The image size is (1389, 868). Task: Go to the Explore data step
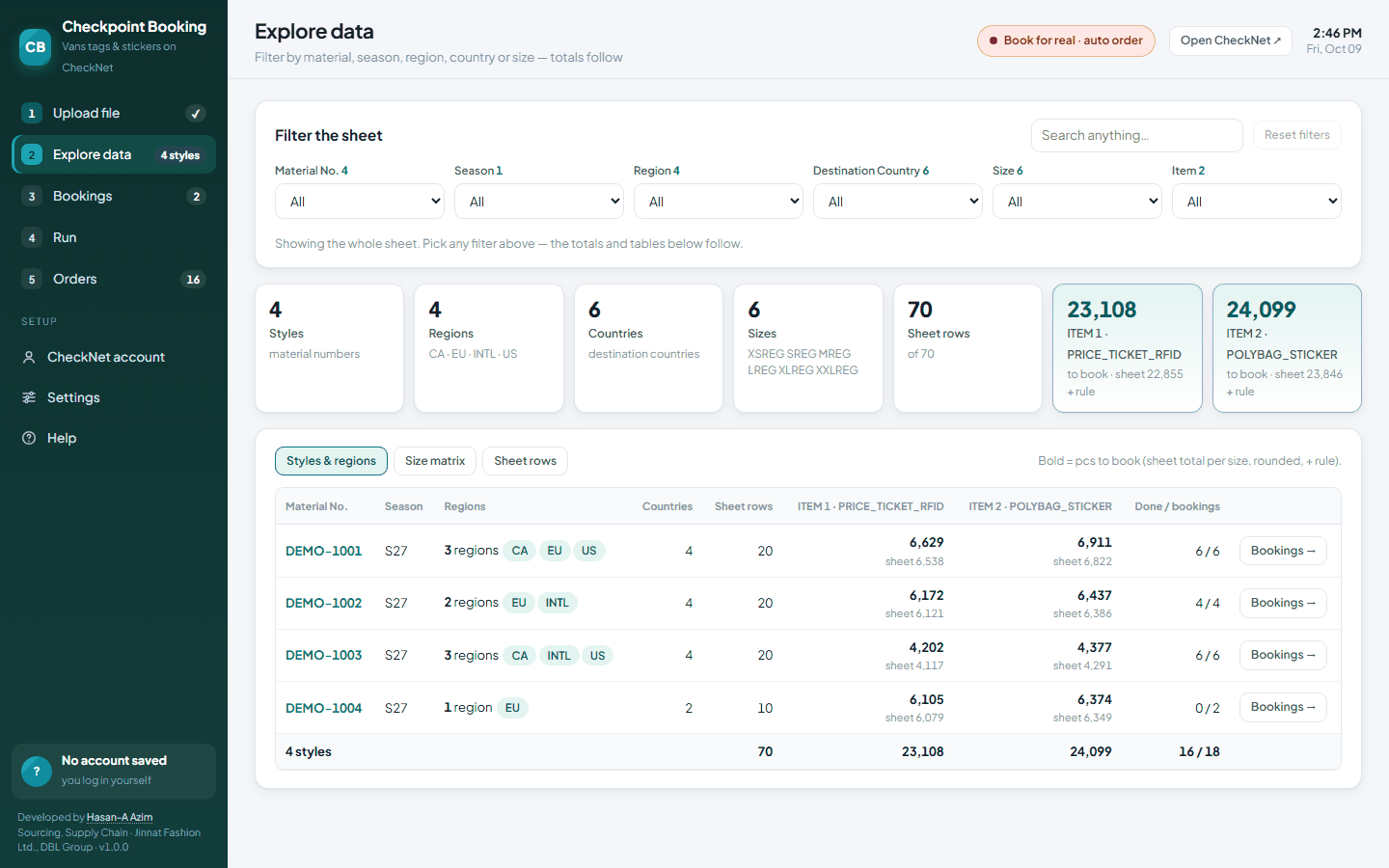[x=114, y=154]
